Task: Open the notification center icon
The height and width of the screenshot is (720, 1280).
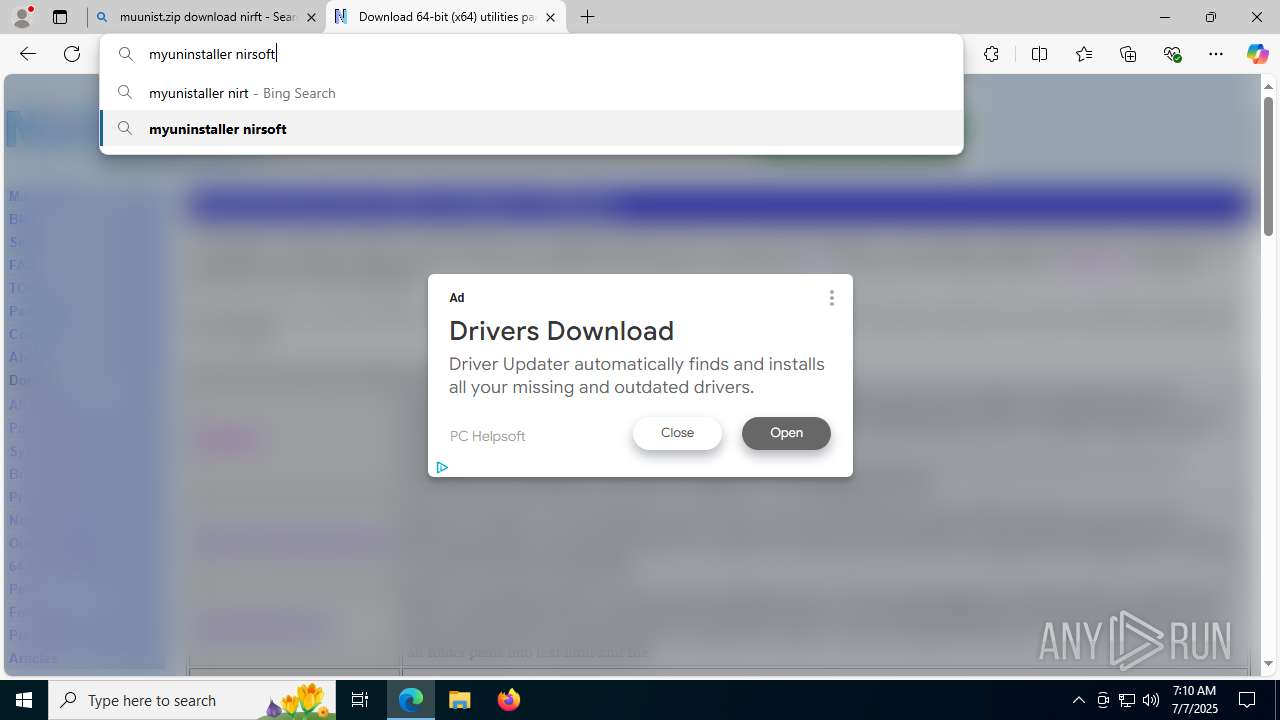Action: click(x=1248, y=700)
